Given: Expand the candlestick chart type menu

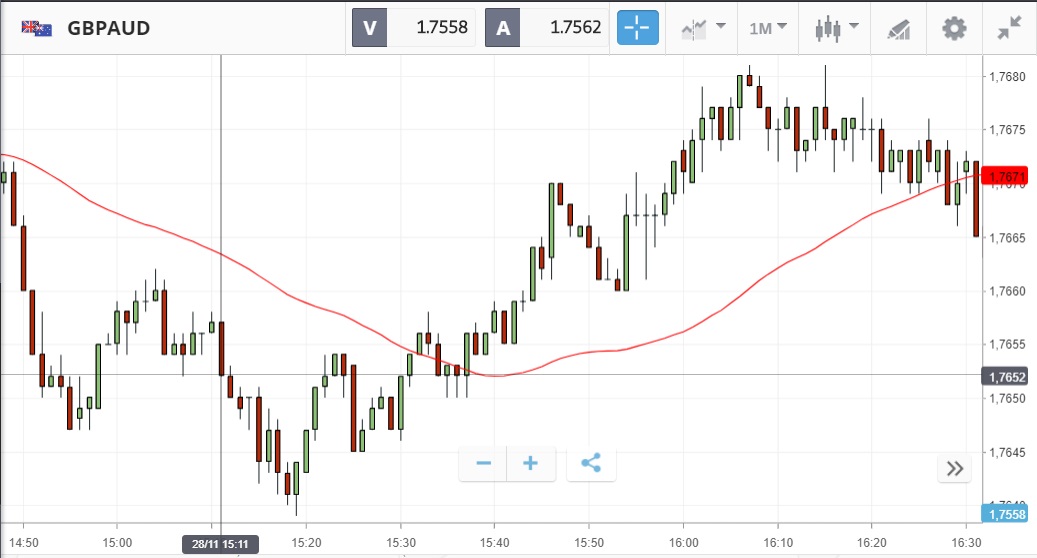Looking at the screenshot, I should coord(834,28).
